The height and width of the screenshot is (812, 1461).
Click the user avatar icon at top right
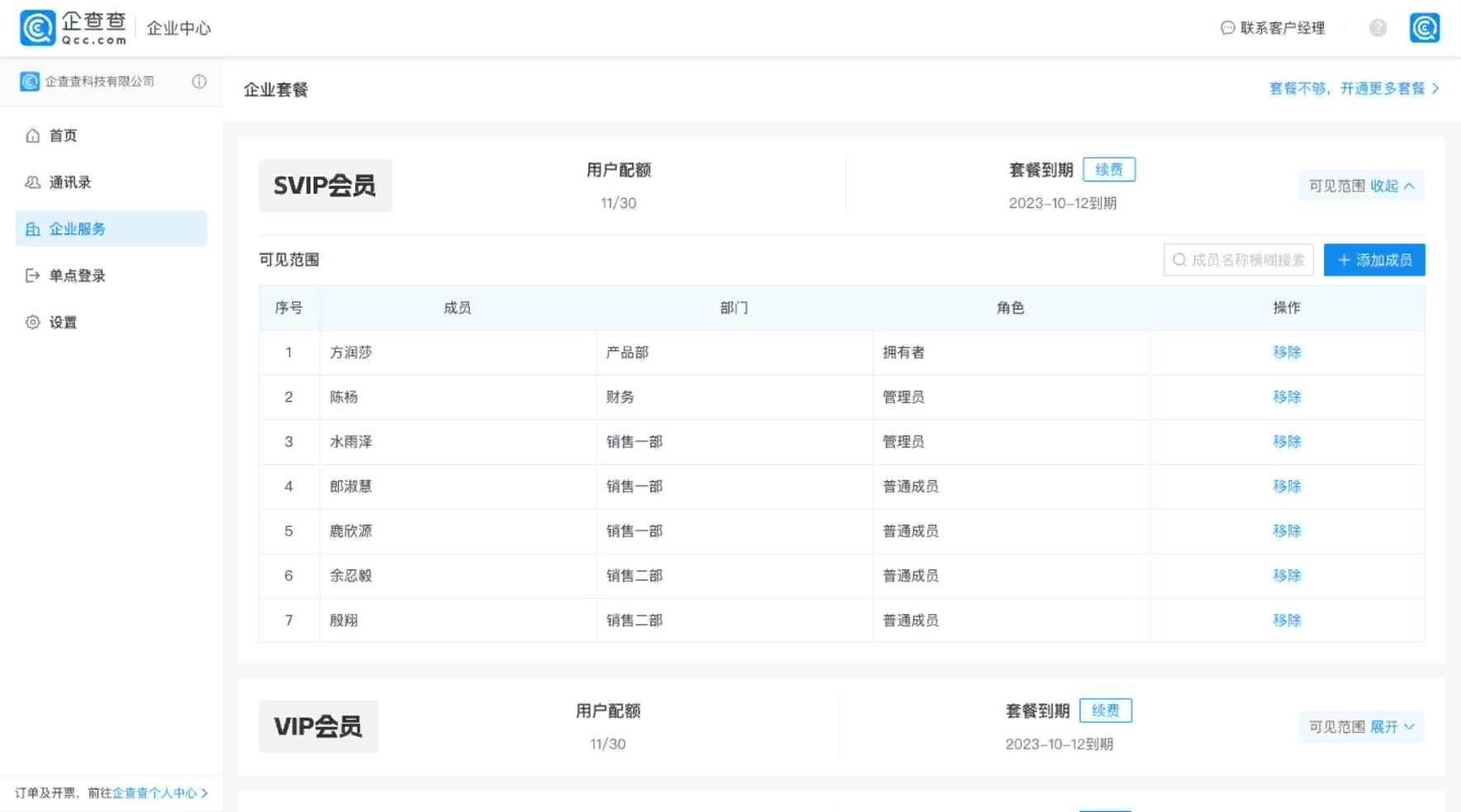point(1424,28)
